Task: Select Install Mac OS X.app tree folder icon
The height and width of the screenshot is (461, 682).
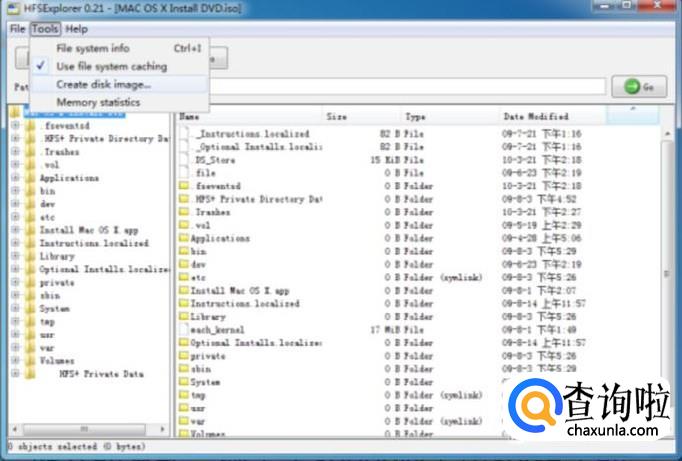Action: tap(30, 230)
